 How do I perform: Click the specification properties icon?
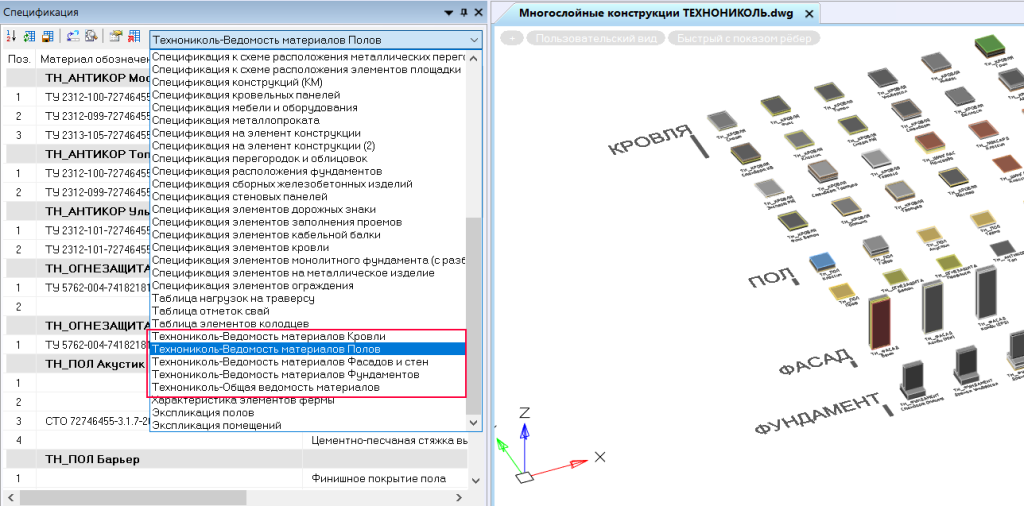coord(116,37)
